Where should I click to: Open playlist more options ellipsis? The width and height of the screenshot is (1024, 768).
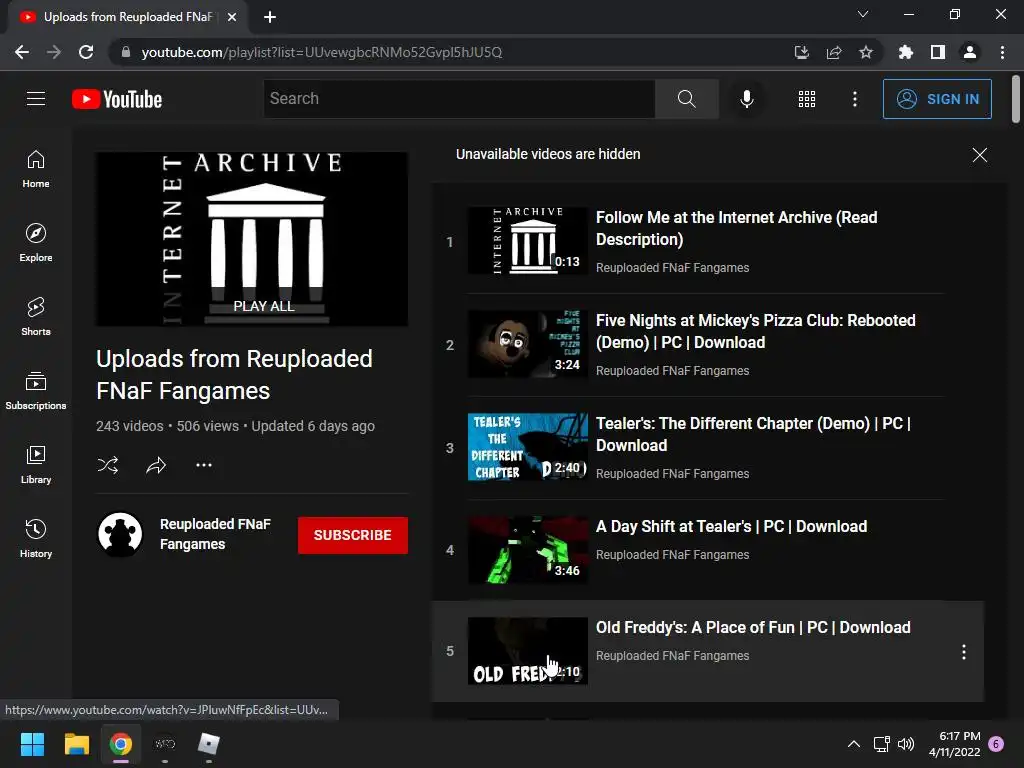[x=204, y=465]
